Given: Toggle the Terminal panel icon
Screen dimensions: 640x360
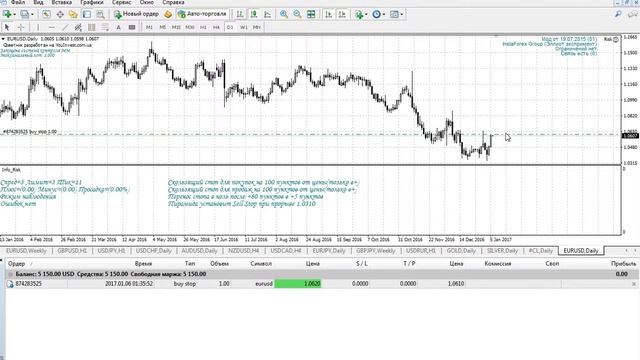Looking at the screenshot, I should click(87, 14).
